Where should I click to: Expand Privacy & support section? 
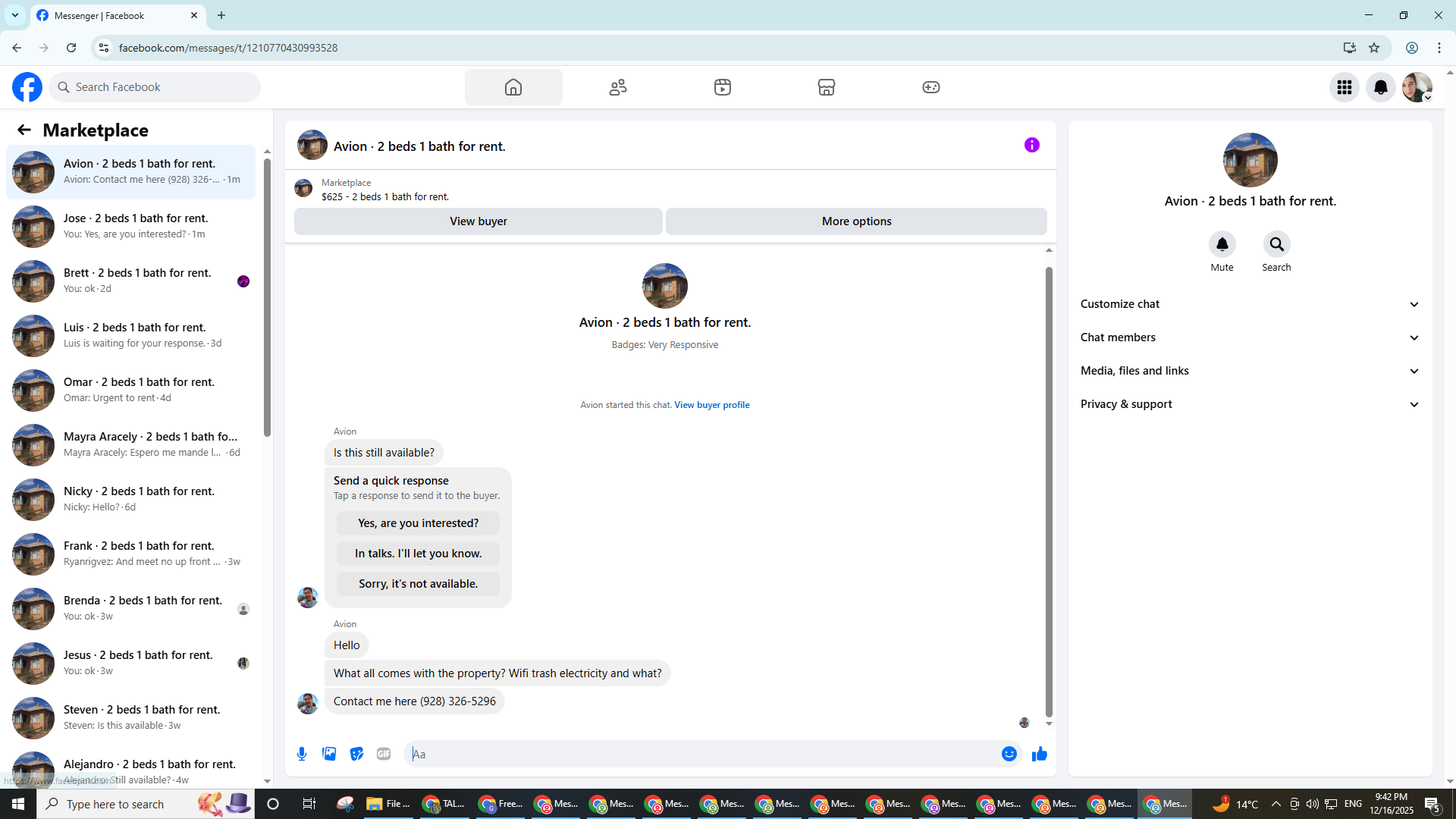pyautogui.click(x=1250, y=404)
